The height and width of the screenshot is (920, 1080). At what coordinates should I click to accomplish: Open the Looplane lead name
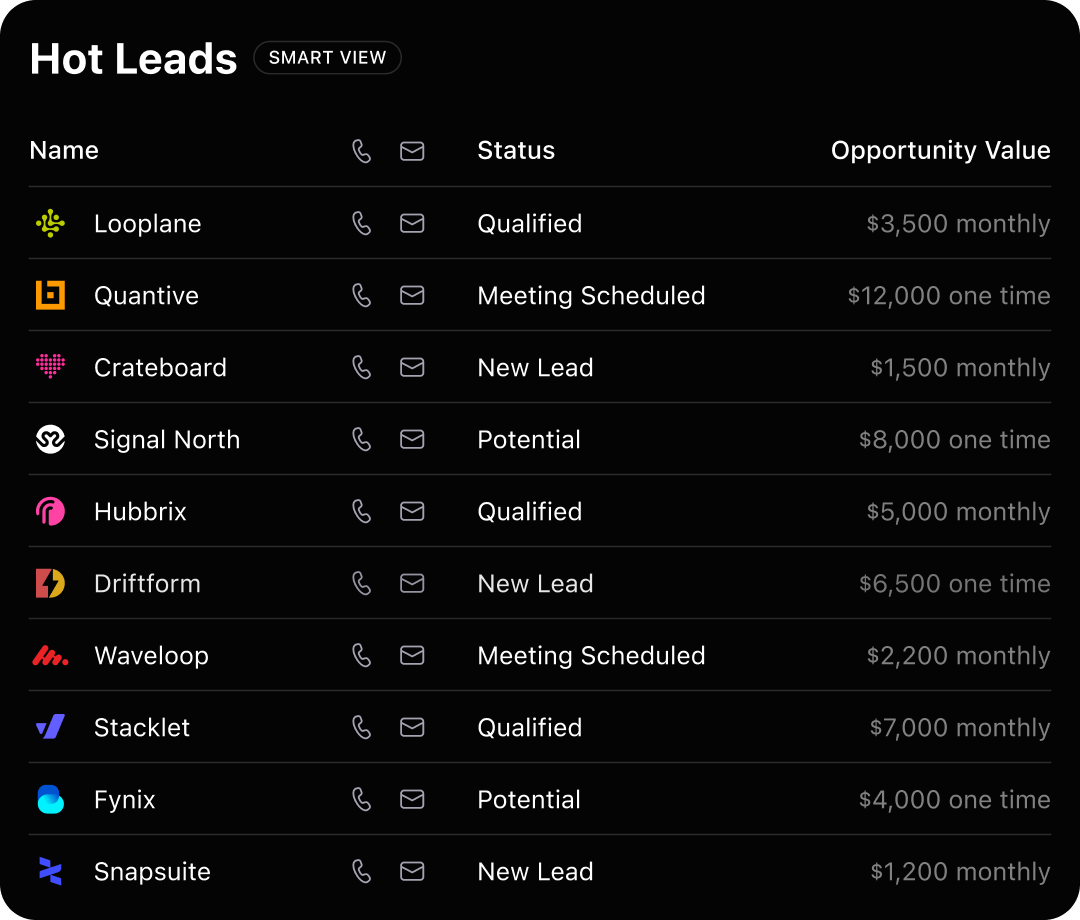pos(147,224)
